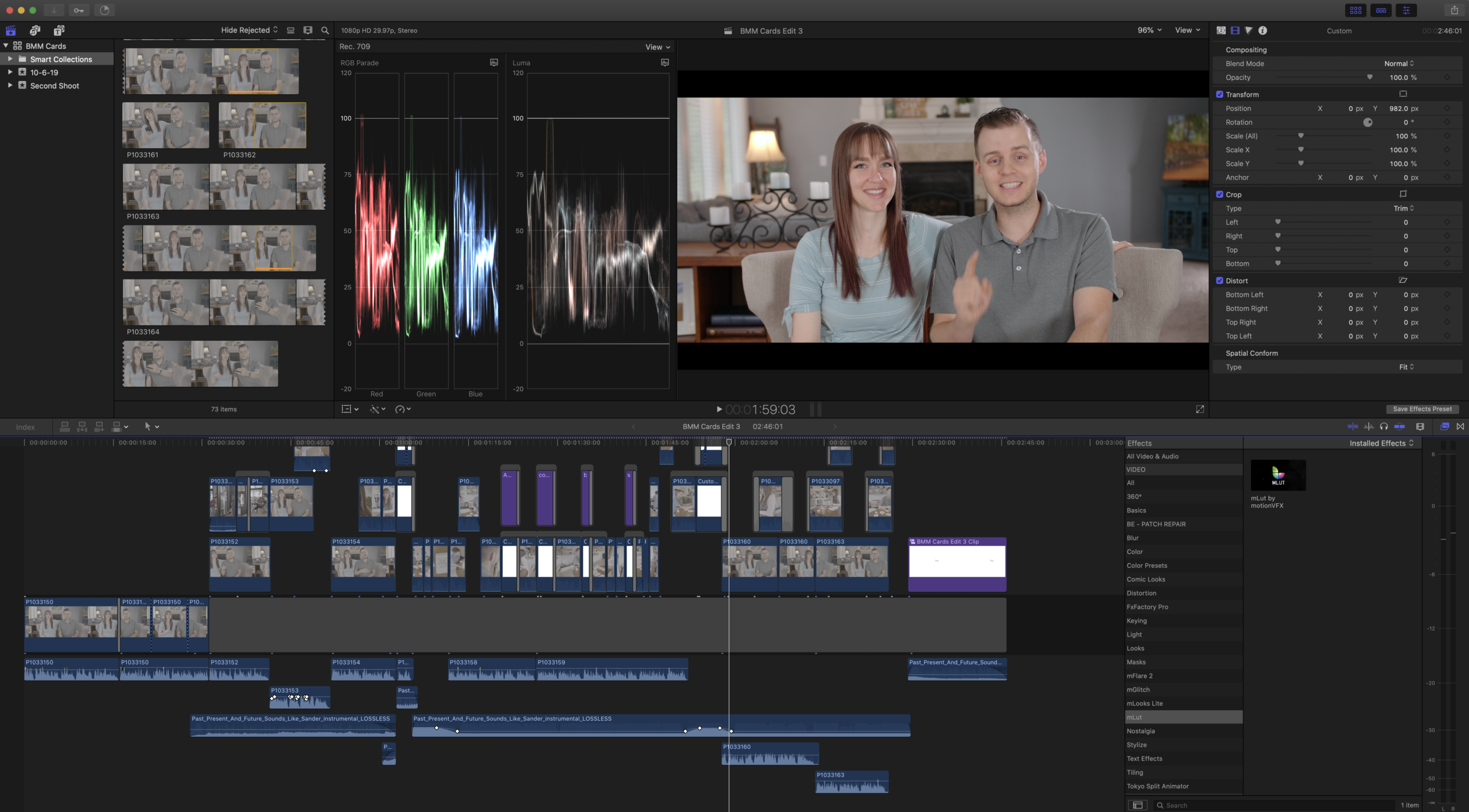Open timeline clip appearance filmstrip icon

point(1420,426)
